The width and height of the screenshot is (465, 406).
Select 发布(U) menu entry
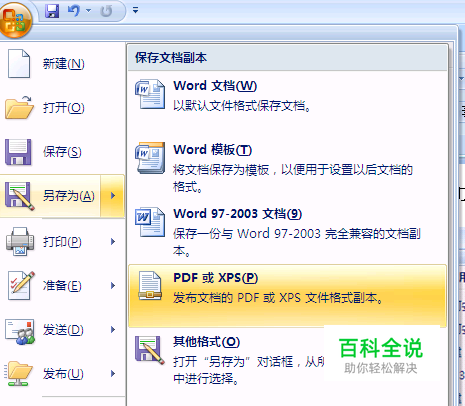(x=63, y=374)
